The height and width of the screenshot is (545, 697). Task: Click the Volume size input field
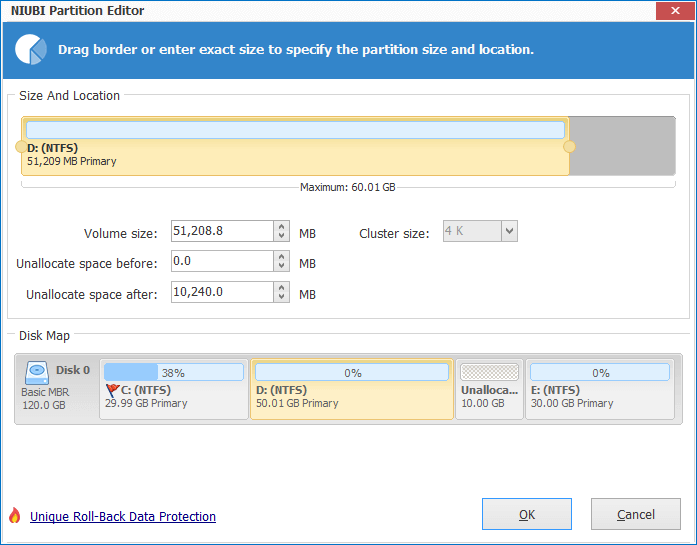[x=222, y=231]
